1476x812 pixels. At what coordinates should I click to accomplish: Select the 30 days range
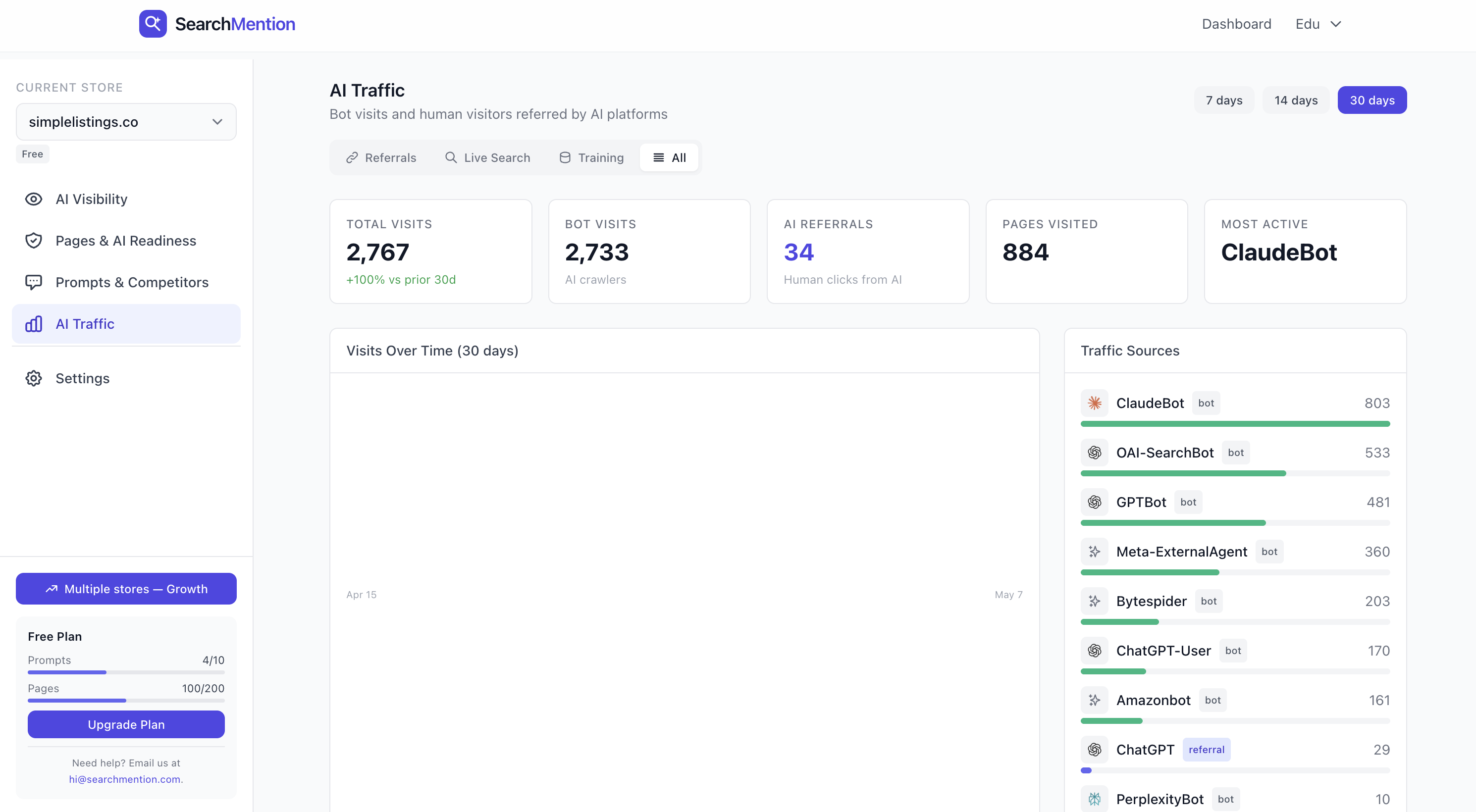tap(1372, 100)
